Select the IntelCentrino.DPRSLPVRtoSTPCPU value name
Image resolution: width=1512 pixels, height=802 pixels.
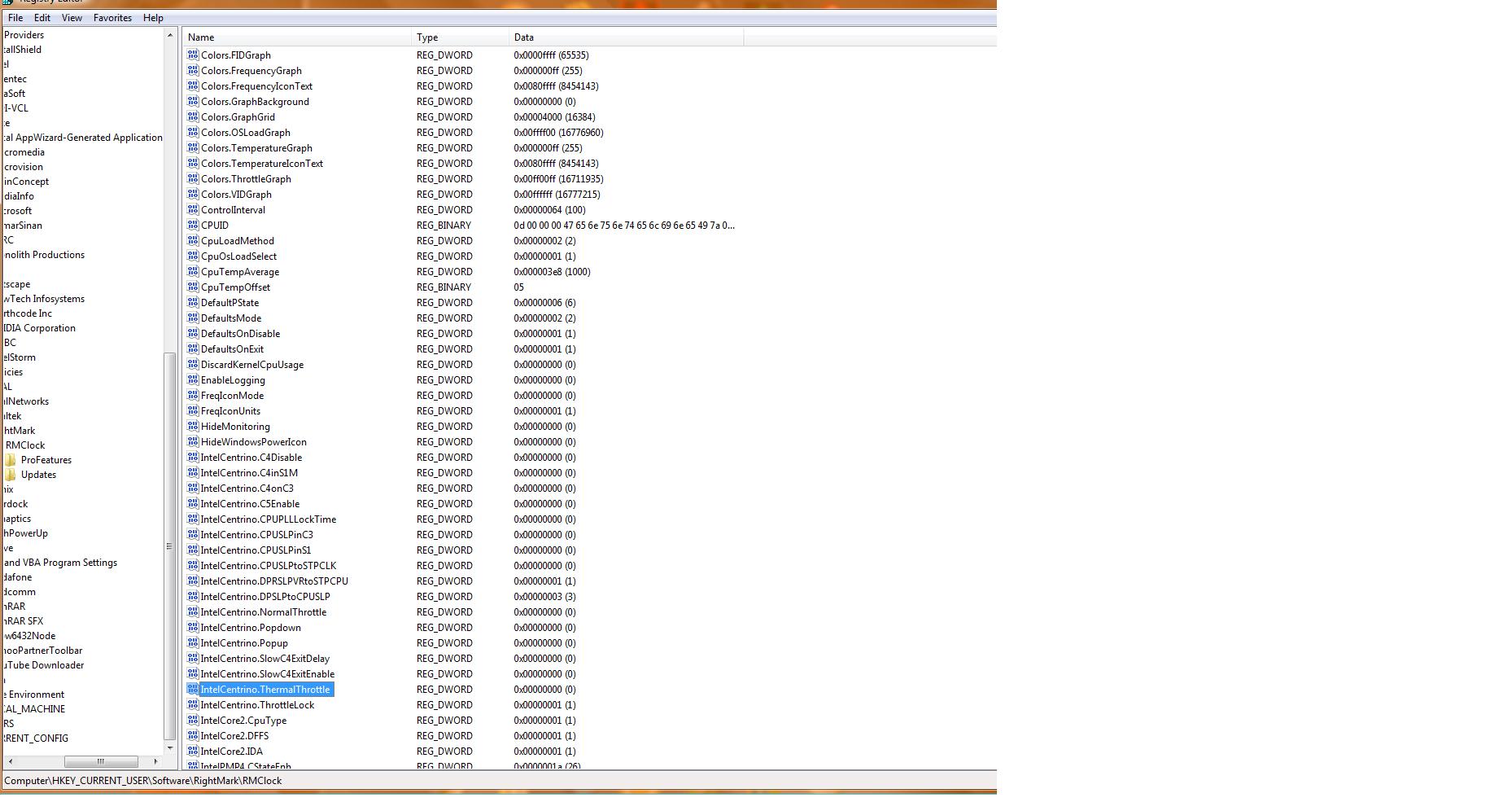click(x=274, y=581)
